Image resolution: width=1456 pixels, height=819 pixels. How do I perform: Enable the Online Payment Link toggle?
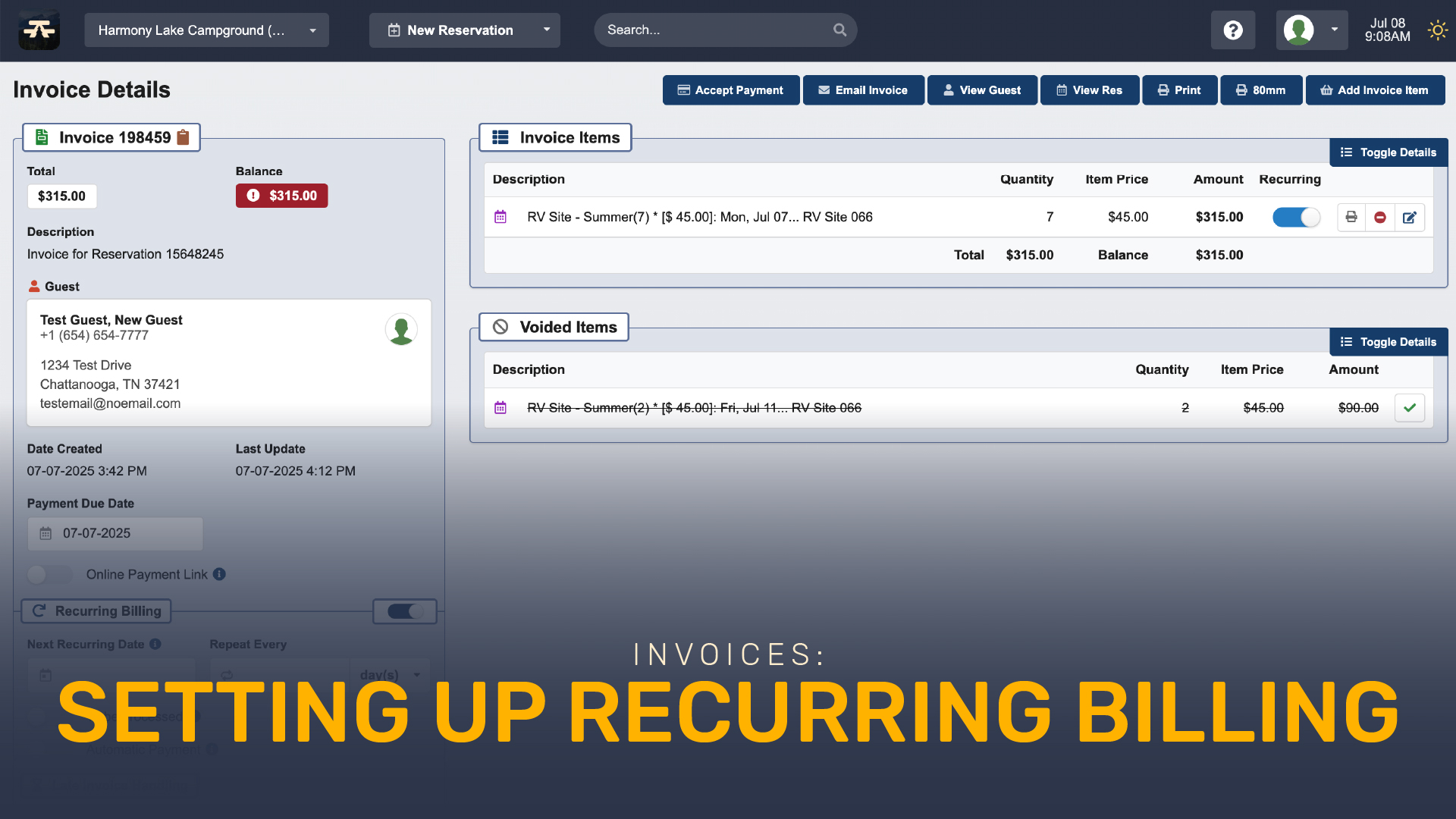coord(49,575)
